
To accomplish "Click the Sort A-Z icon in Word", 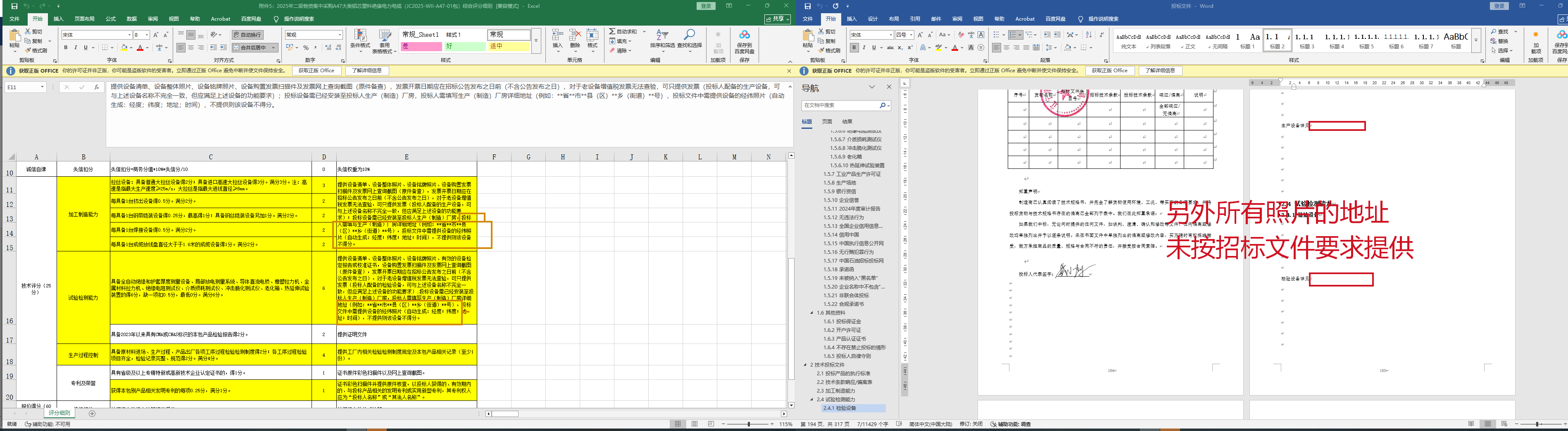I will [x=1089, y=35].
